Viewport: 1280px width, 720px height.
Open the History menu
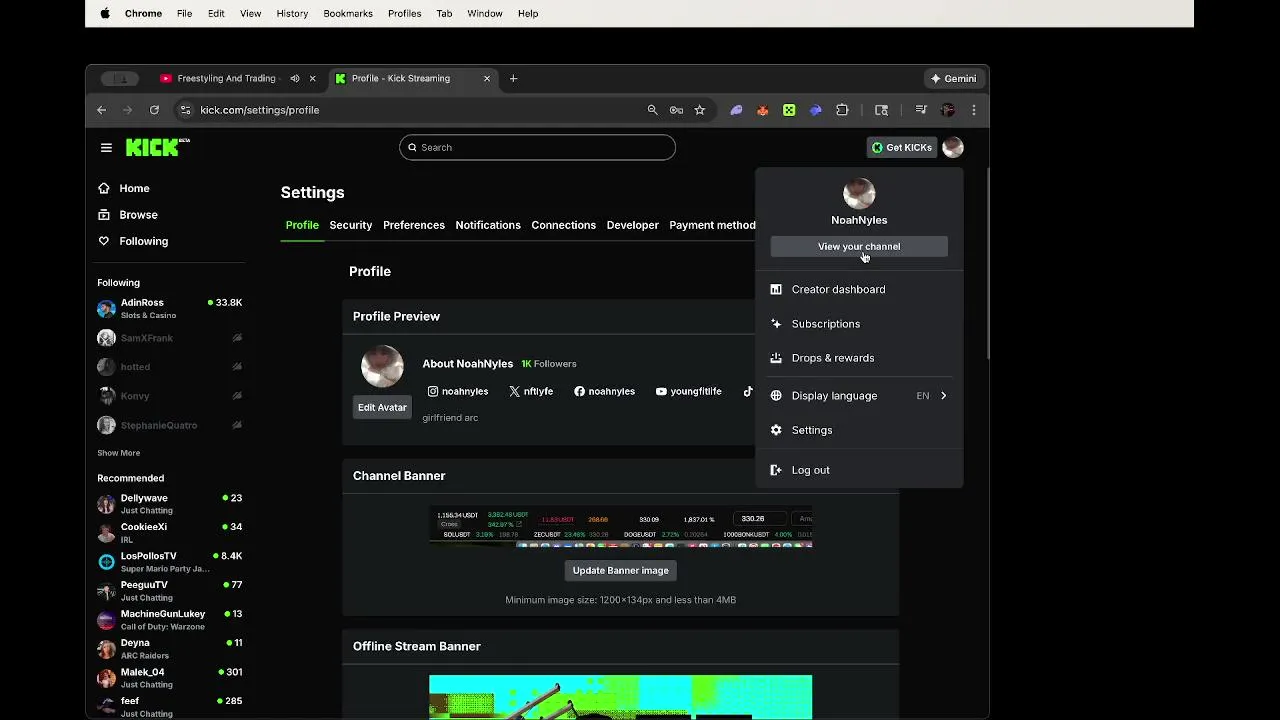click(x=292, y=13)
